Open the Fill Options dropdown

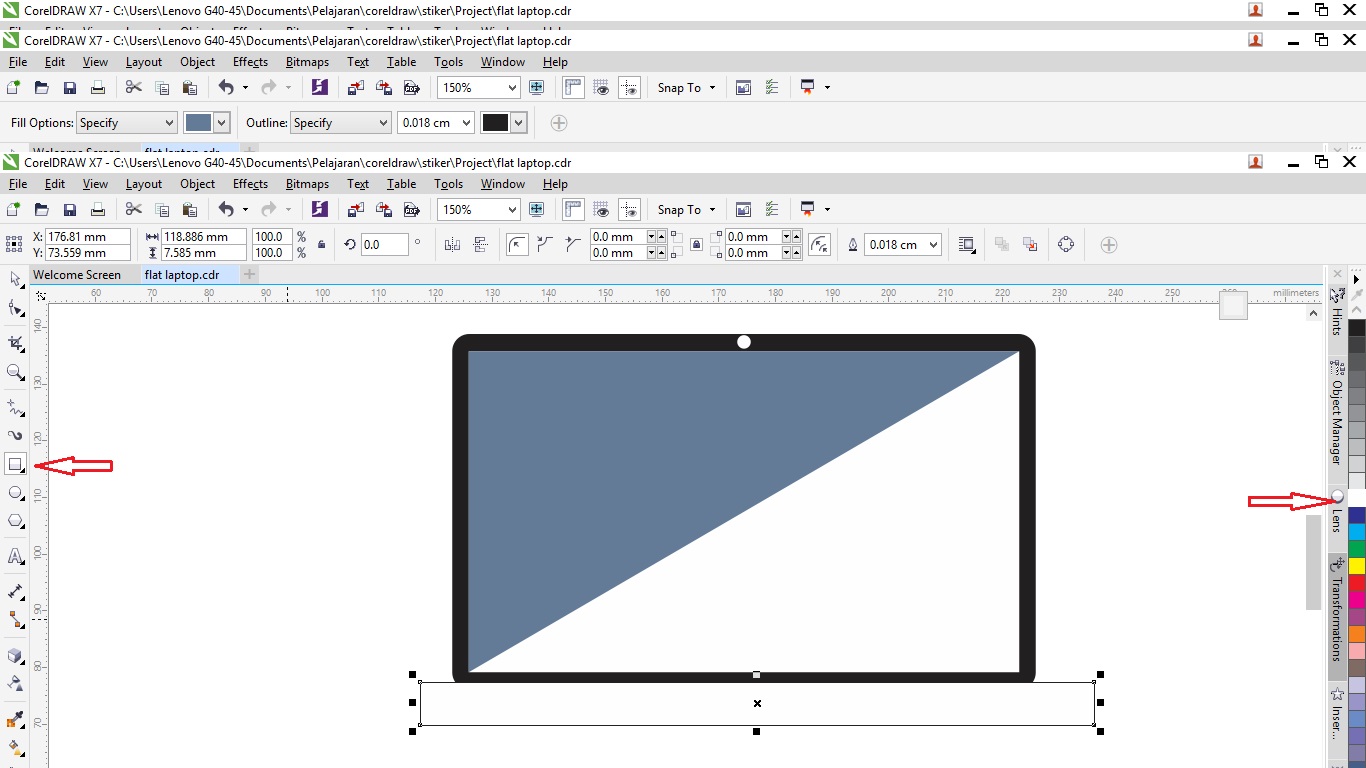tap(171, 122)
